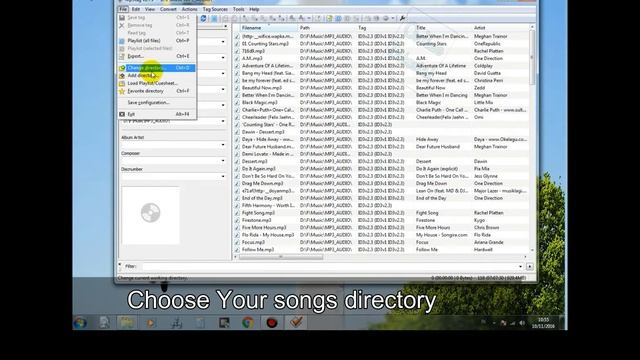Click the file icon of Firestone.mp3 row

237,220
